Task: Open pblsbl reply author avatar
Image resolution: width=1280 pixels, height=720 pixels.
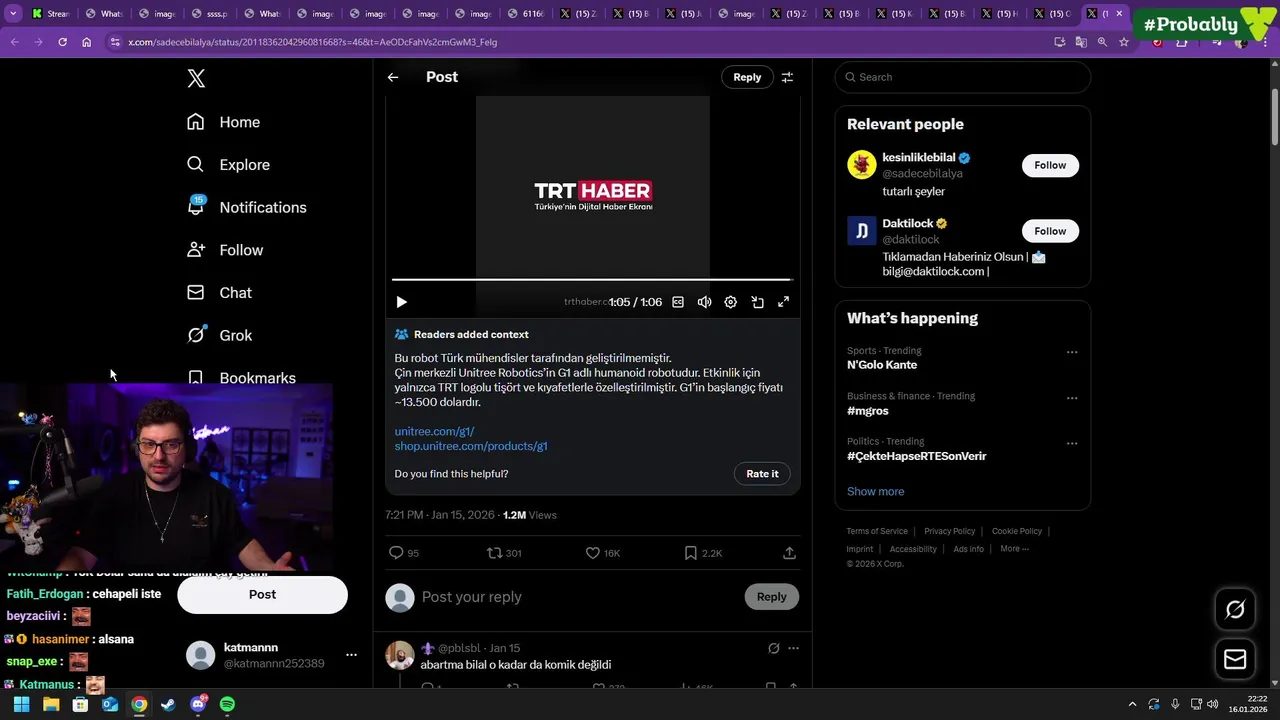Action: (x=400, y=655)
